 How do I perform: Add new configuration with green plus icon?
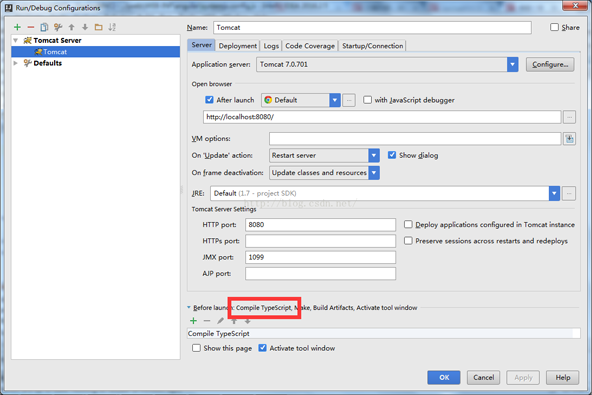click(17, 27)
